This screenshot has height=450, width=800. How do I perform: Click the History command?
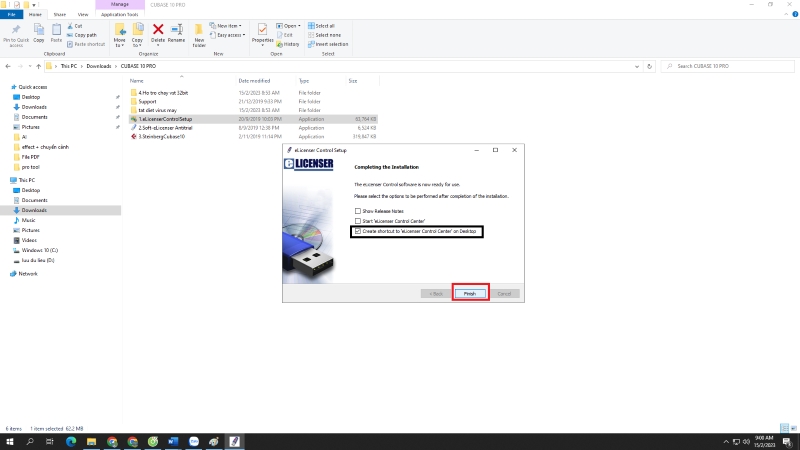288,44
